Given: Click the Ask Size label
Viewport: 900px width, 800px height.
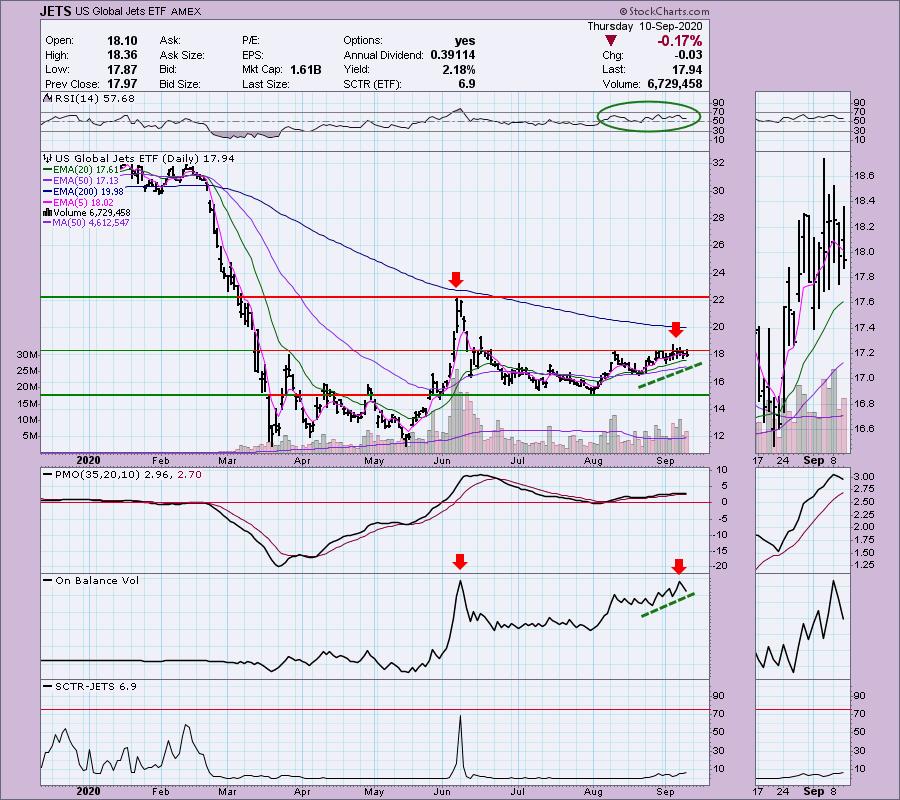Looking at the screenshot, I should click(182, 55).
